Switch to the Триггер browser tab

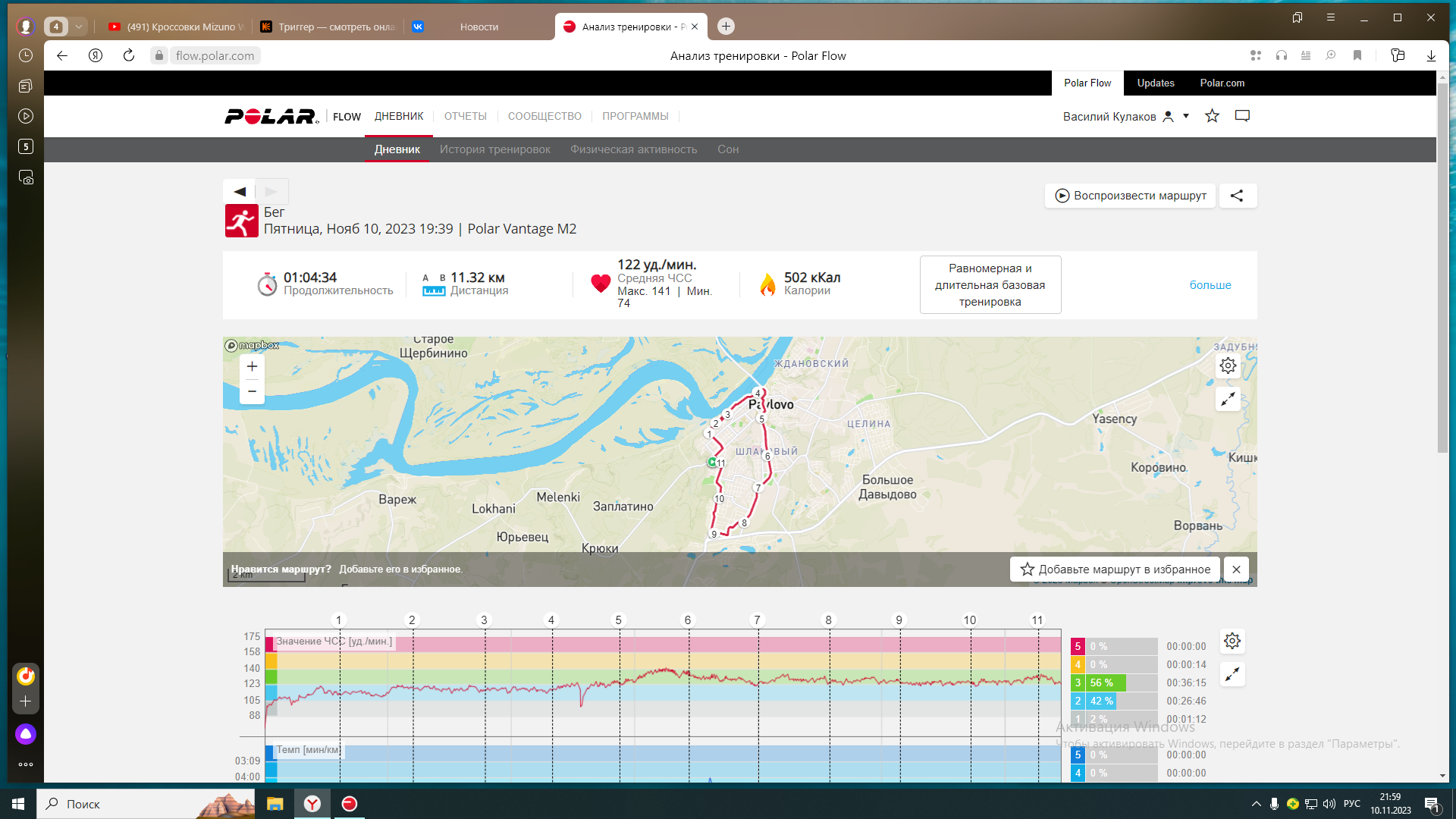(328, 27)
